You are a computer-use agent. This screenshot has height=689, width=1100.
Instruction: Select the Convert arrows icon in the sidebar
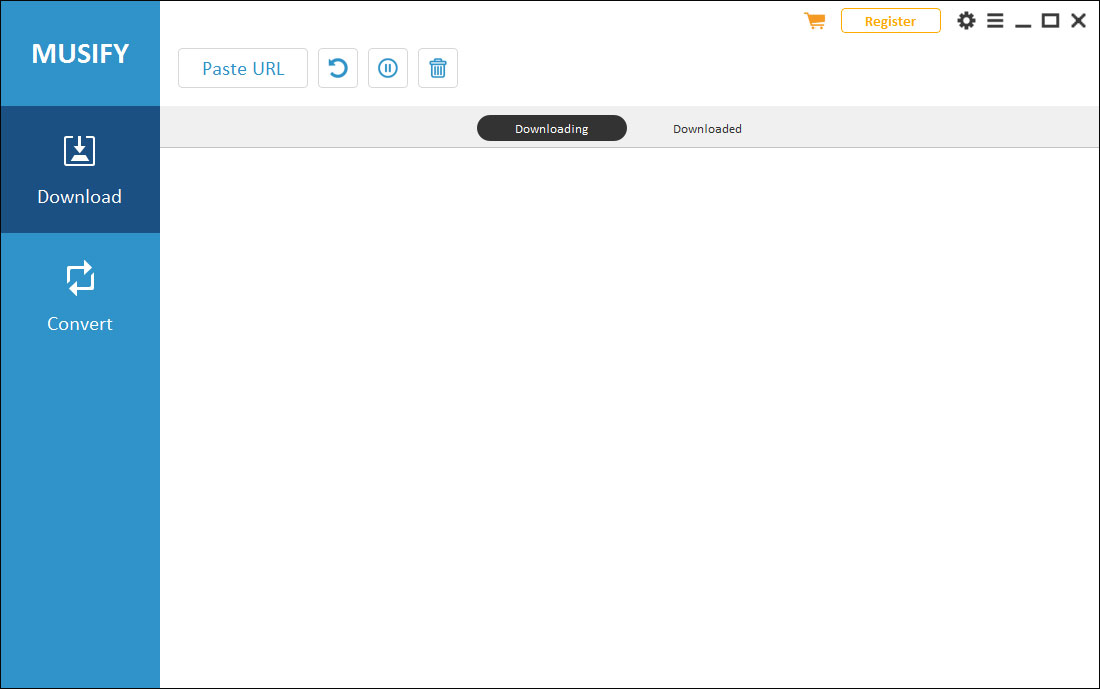coord(80,278)
